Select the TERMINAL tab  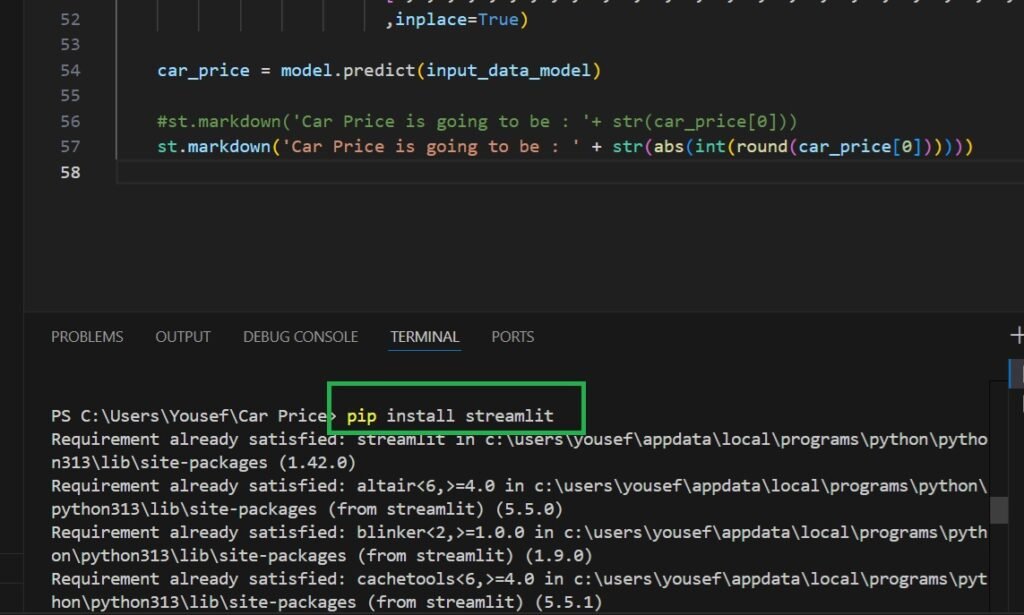click(425, 337)
